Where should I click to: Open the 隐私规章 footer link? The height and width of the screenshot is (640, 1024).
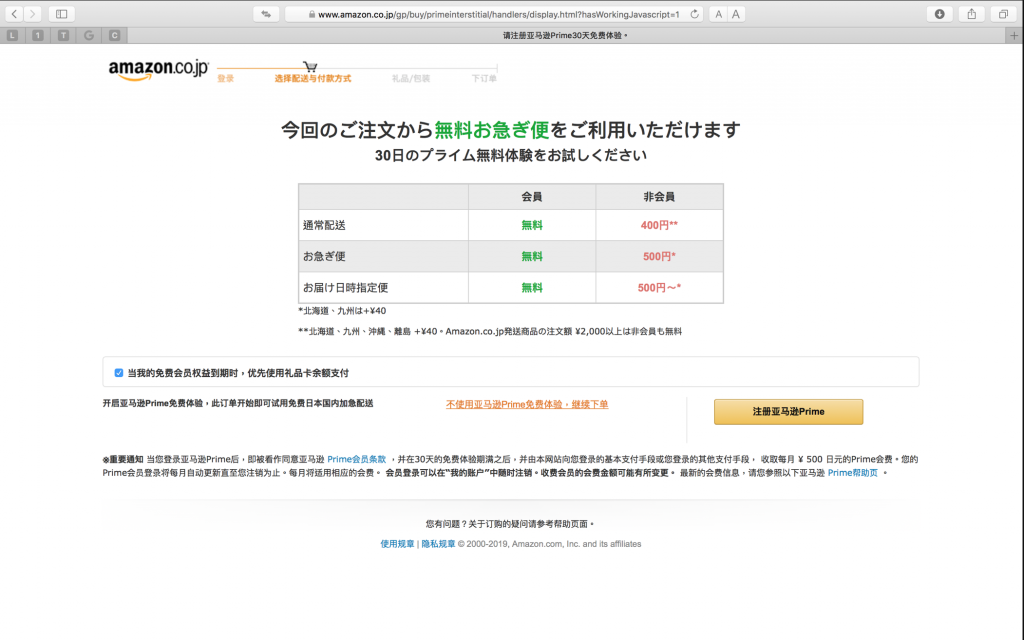pyautogui.click(x=438, y=544)
